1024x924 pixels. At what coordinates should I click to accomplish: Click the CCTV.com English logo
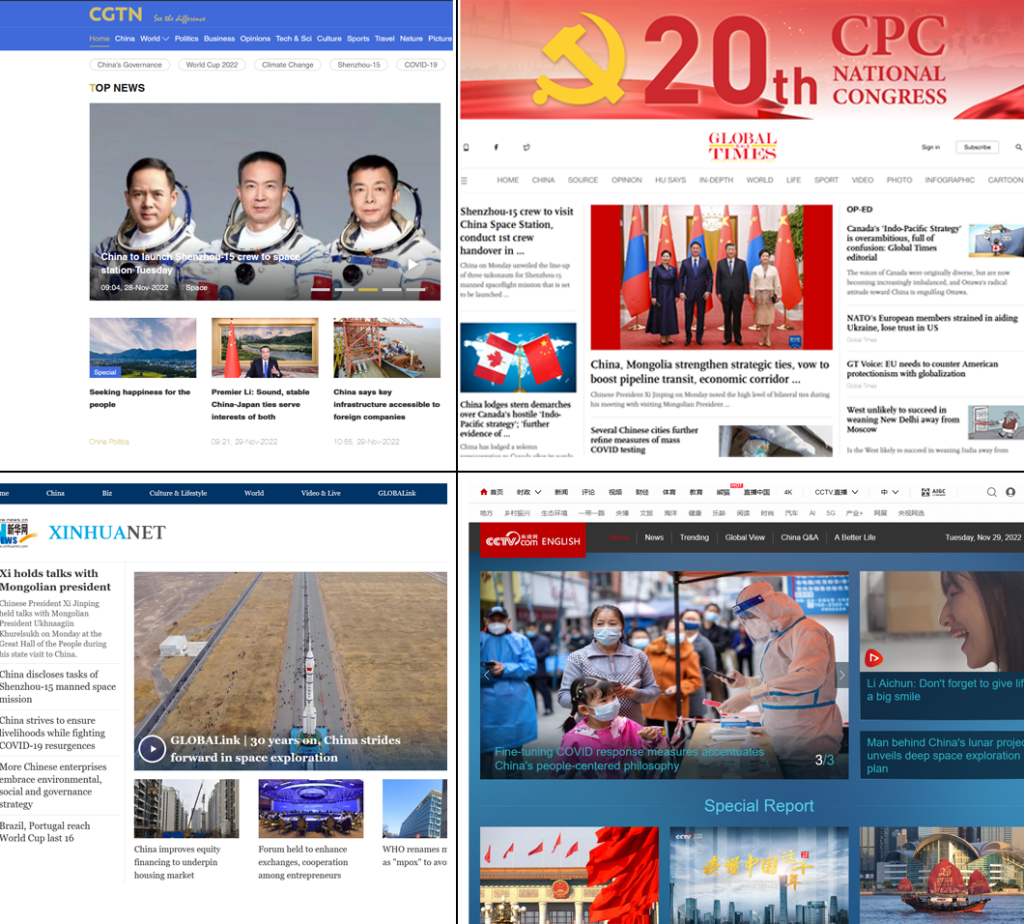coord(533,539)
